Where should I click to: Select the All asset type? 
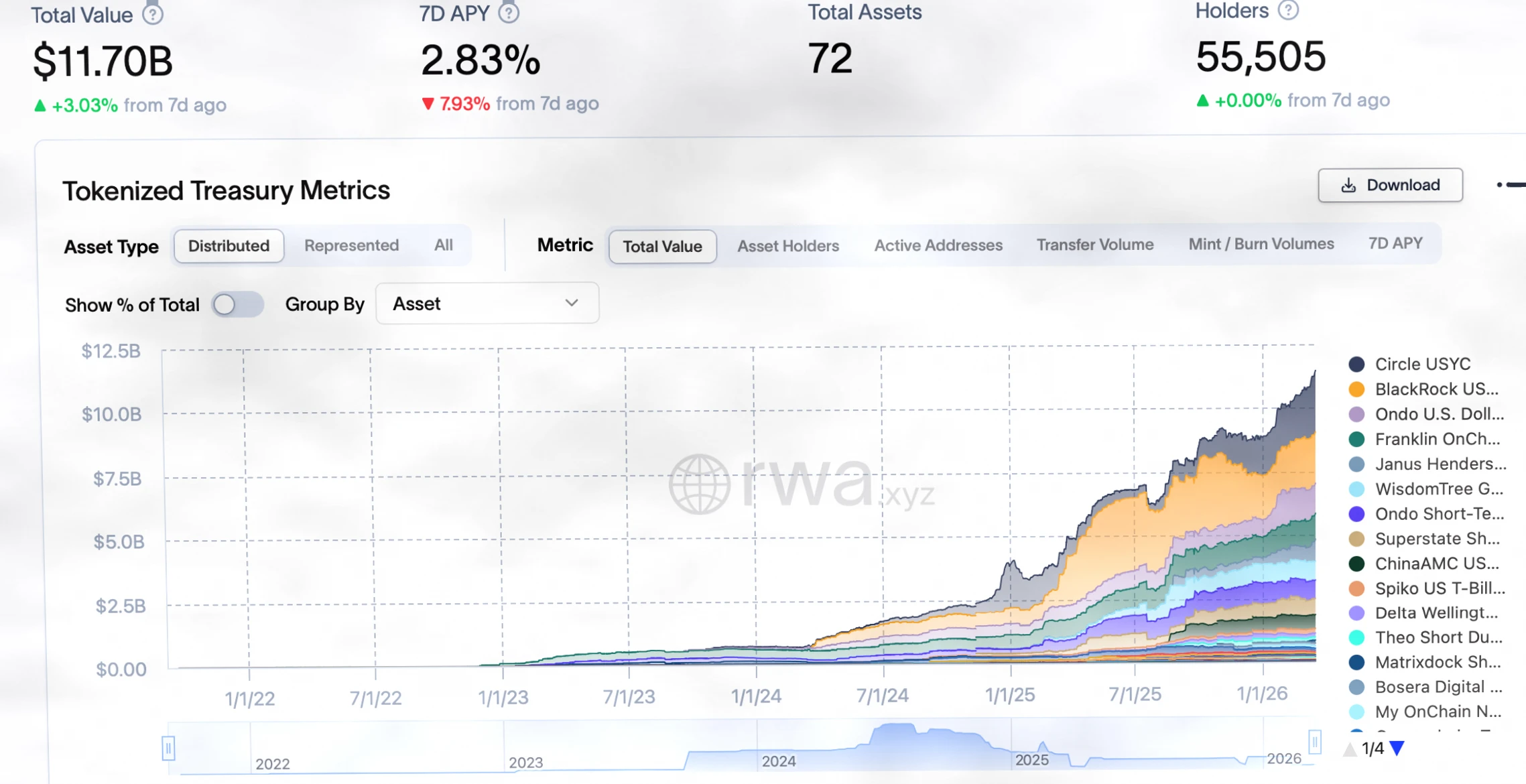tap(443, 245)
